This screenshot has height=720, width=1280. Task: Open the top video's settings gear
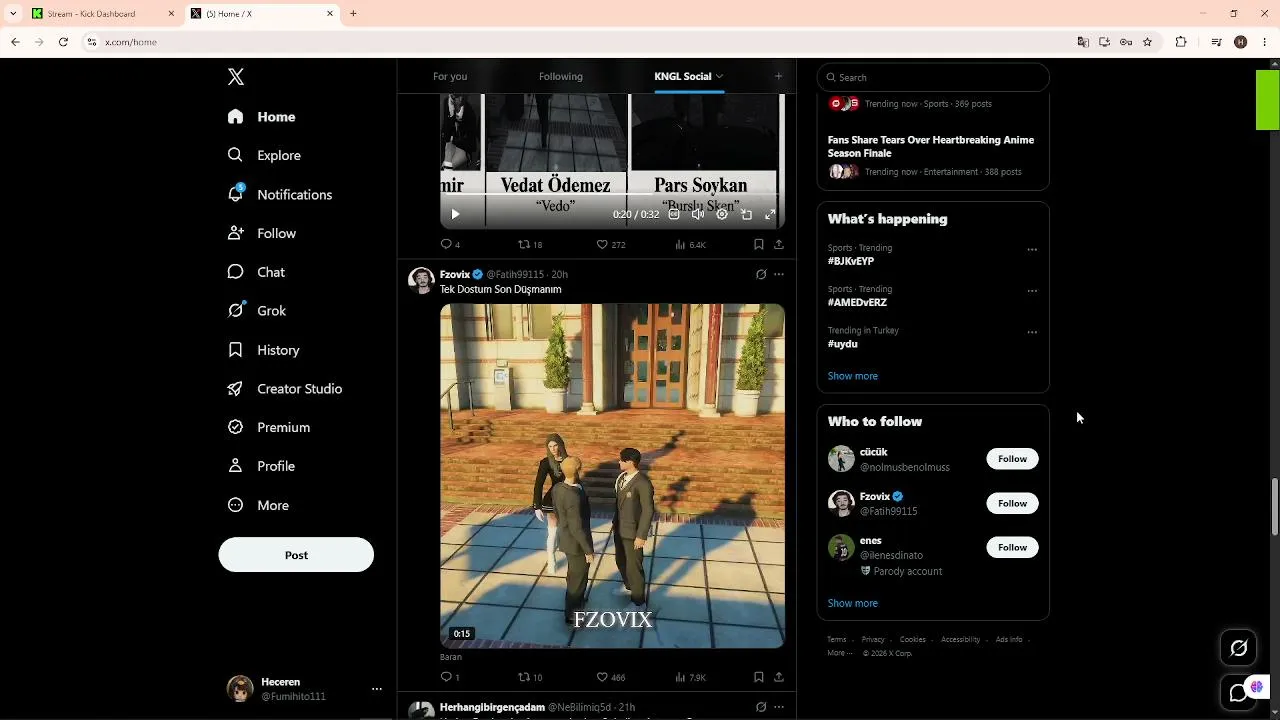coord(722,214)
